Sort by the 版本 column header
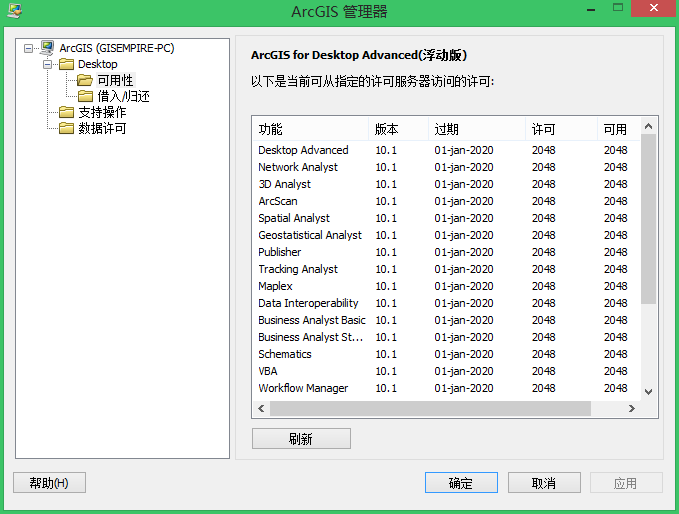 (398, 129)
